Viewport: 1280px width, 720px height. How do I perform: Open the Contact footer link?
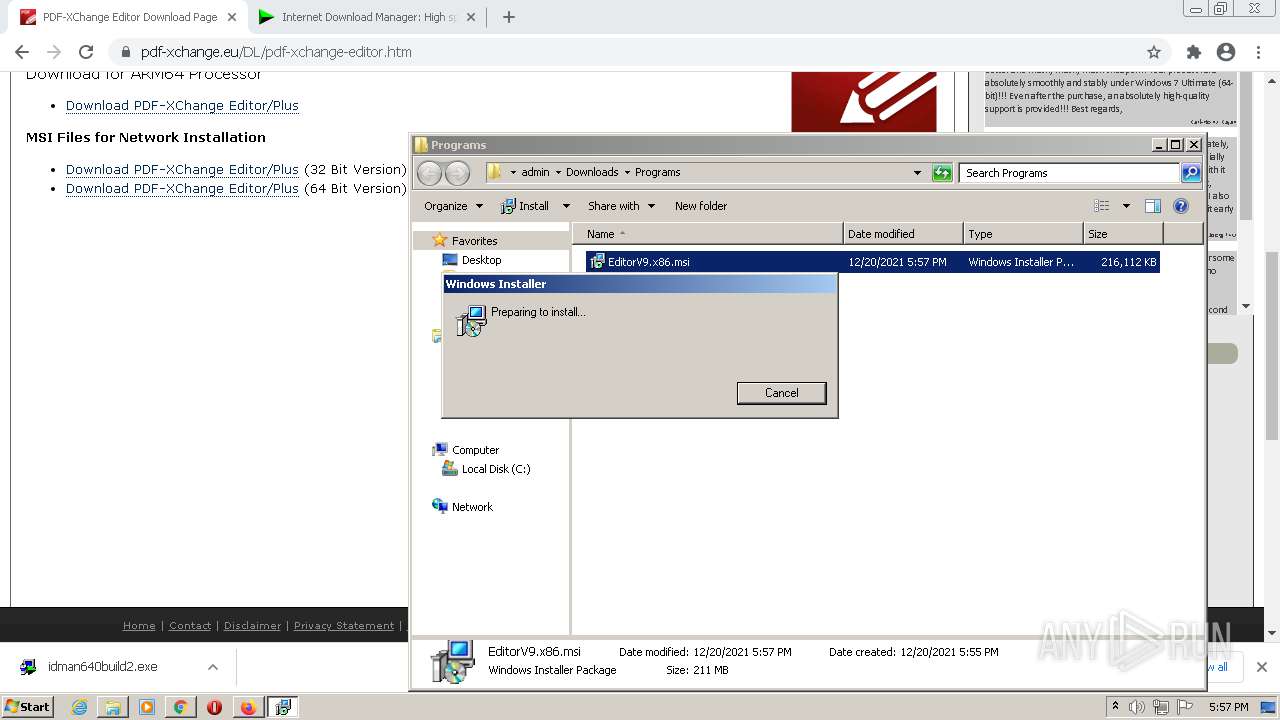pyautogui.click(x=190, y=625)
